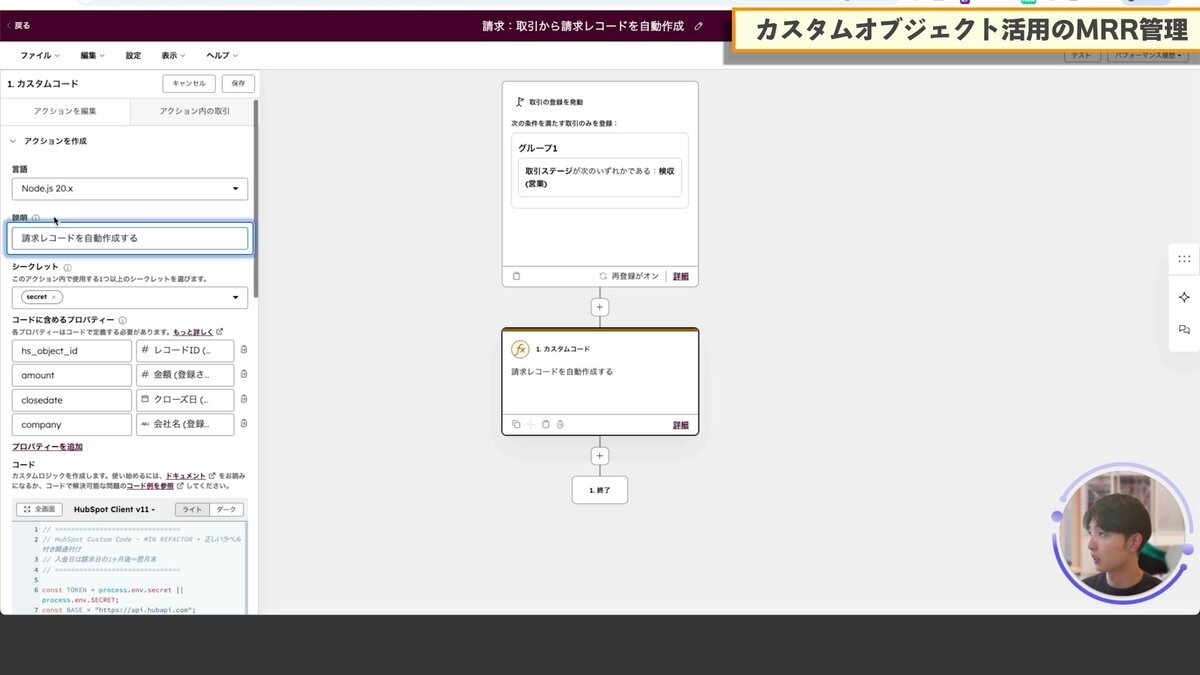Click the プロパティーを追加 link
1200x675 pixels.
point(46,446)
